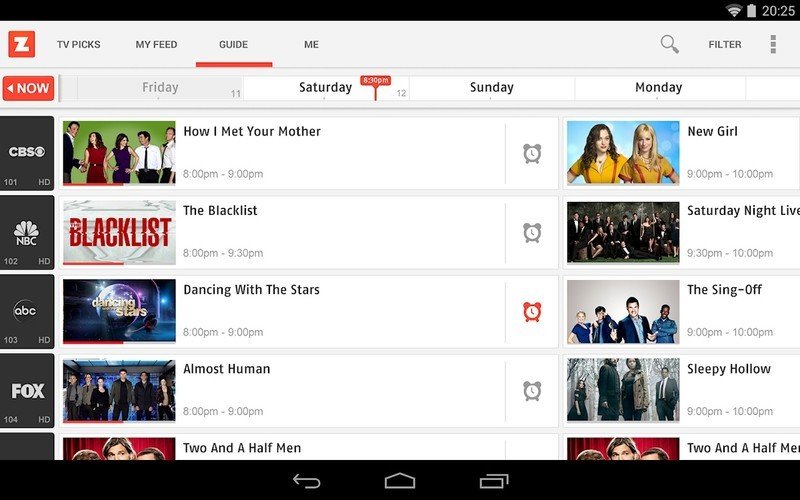Select the CBS channel 101 icon
Image resolution: width=800 pixels, height=500 pixels.
coord(27,153)
